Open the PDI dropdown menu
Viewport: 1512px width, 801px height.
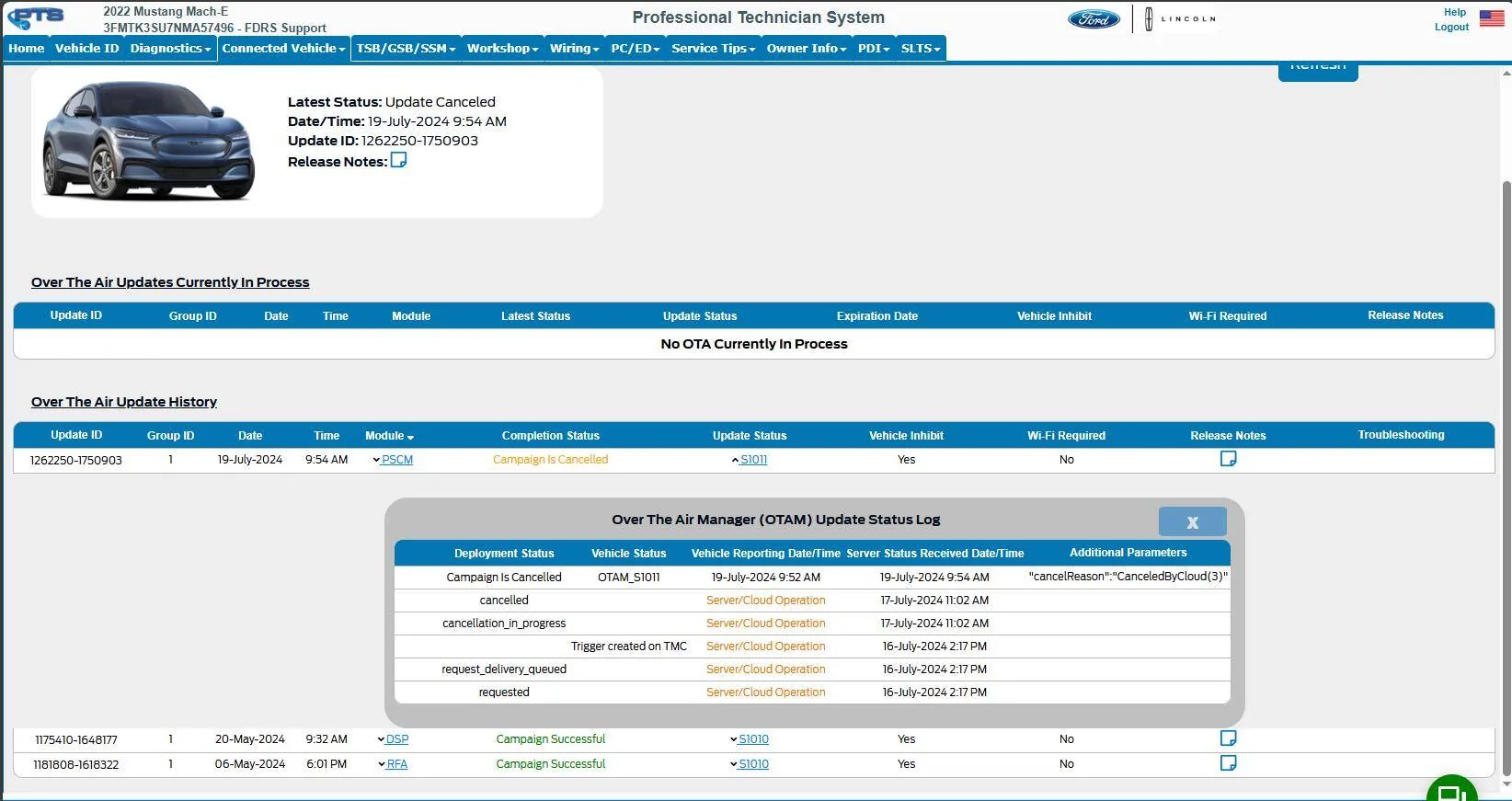pyautogui.click(x=874, y=49)
